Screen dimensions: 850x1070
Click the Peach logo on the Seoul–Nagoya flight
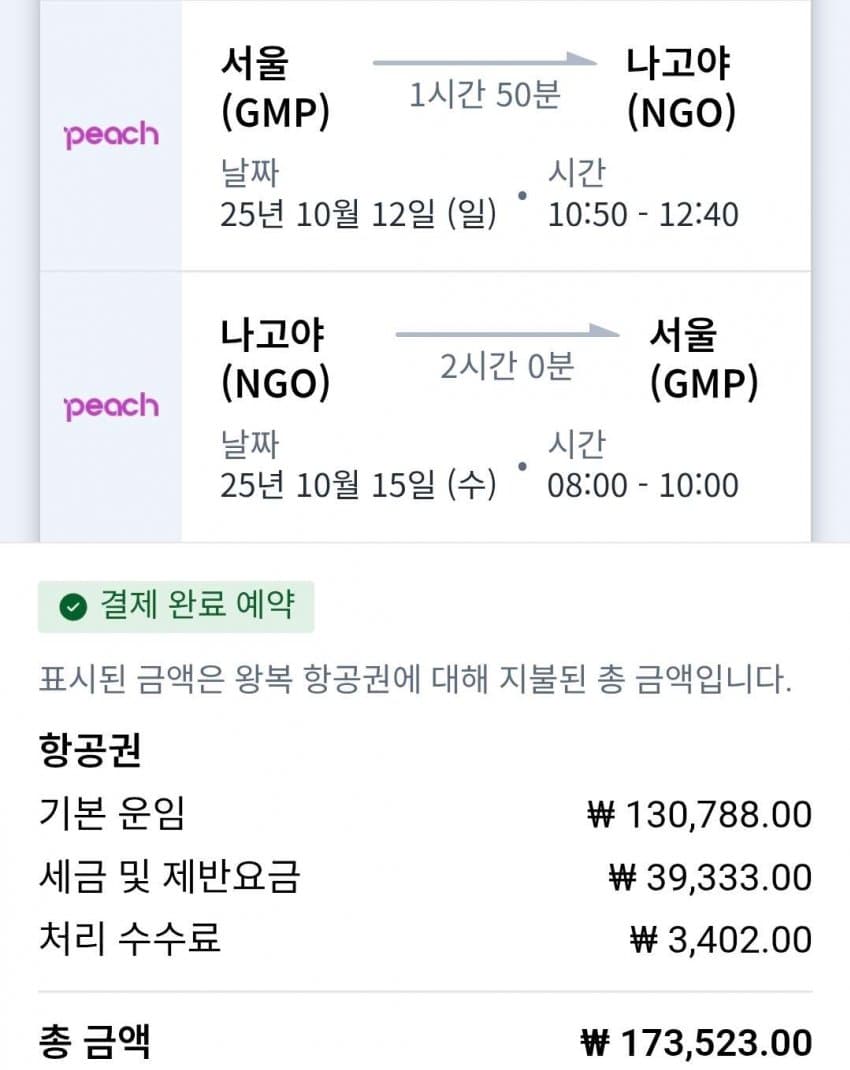pos(111,134)
